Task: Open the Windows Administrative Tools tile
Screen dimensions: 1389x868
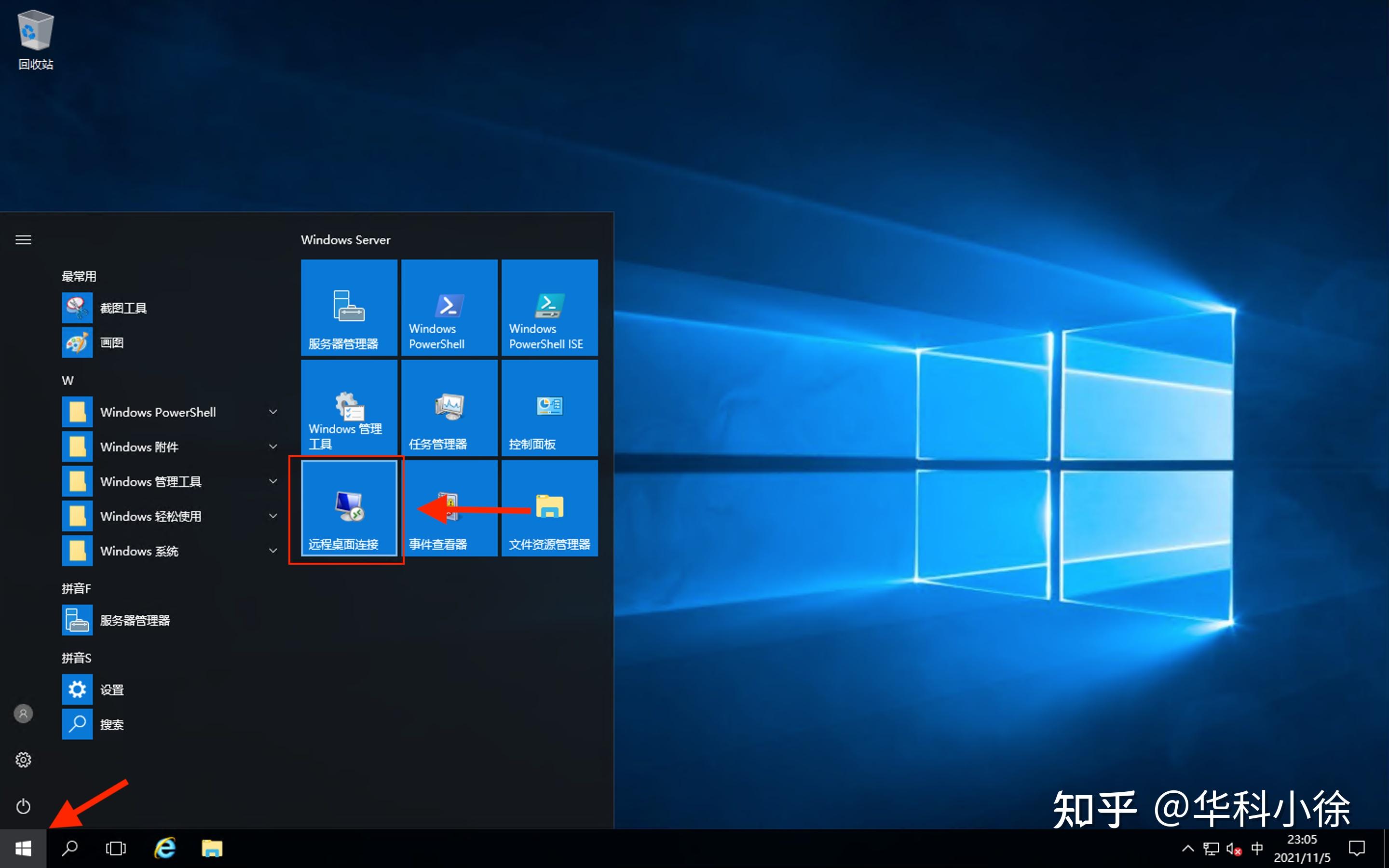Action: pyautogui.click(x=348, y=407)
